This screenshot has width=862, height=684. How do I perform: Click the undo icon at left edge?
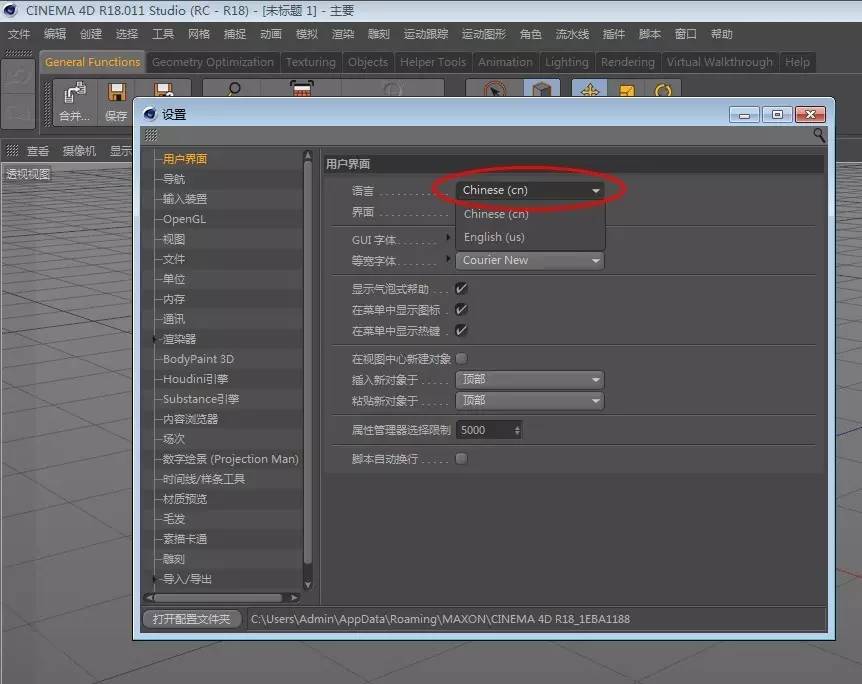pos(18,76)
